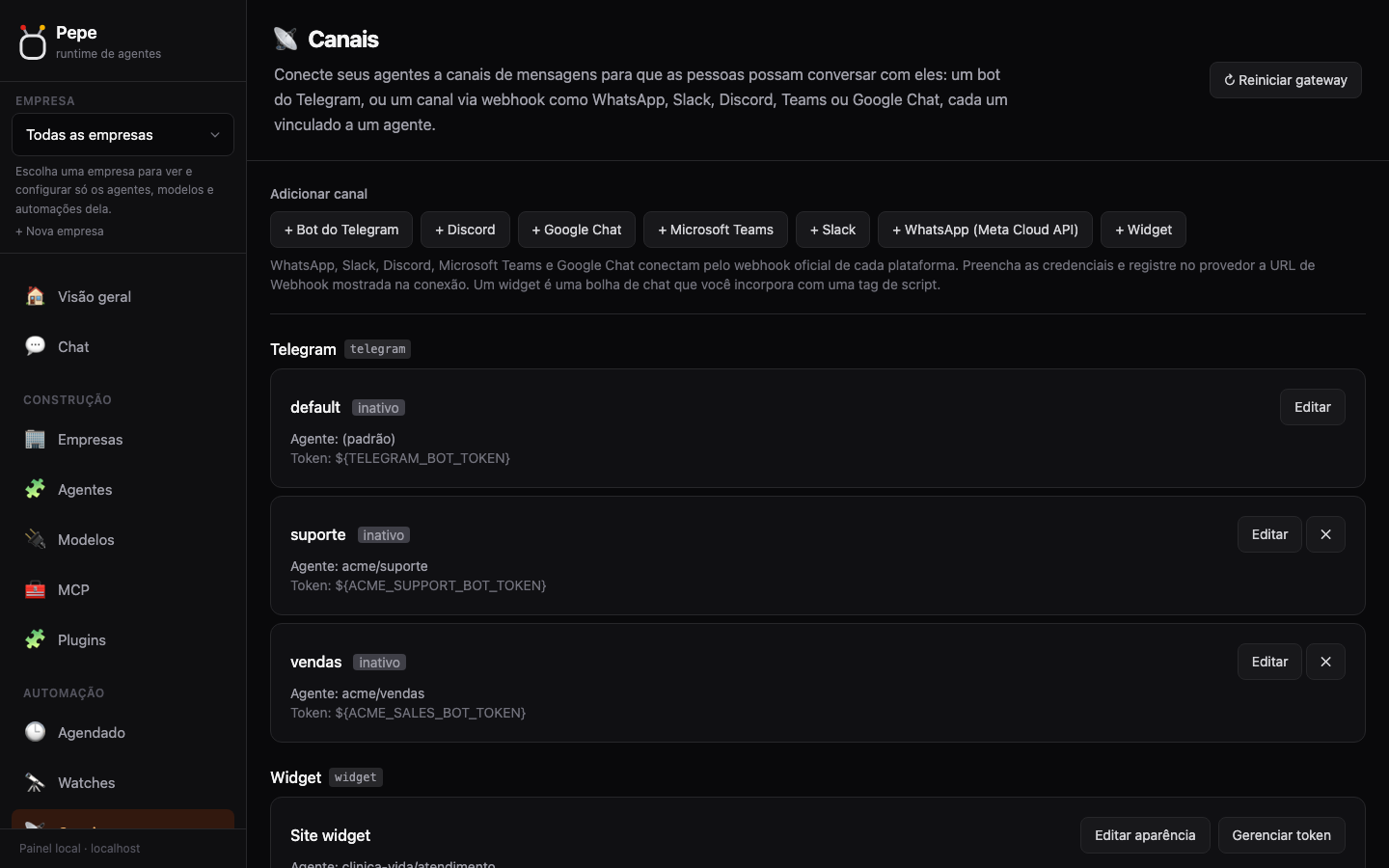Click Agente: (padrão) text
Screen dimensions: 1389x868
[x=342, y=439]
